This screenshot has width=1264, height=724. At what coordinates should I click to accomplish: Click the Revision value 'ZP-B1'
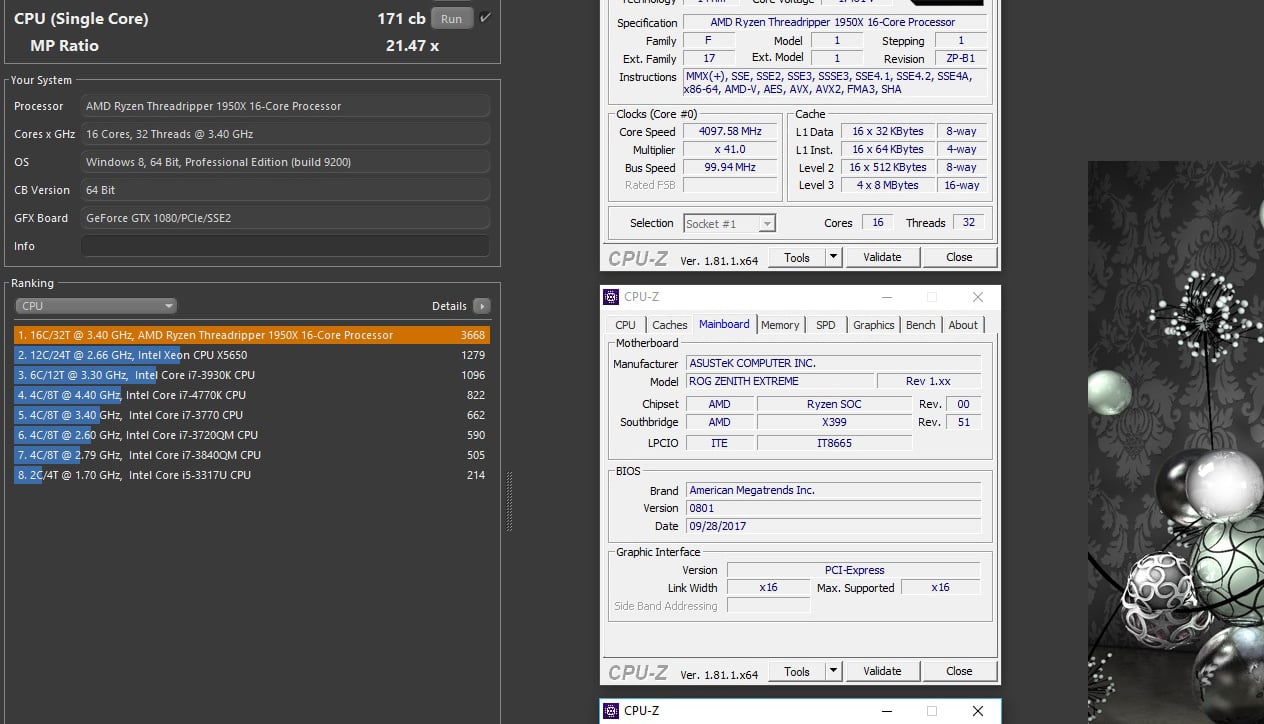click(x=960, y=59)
